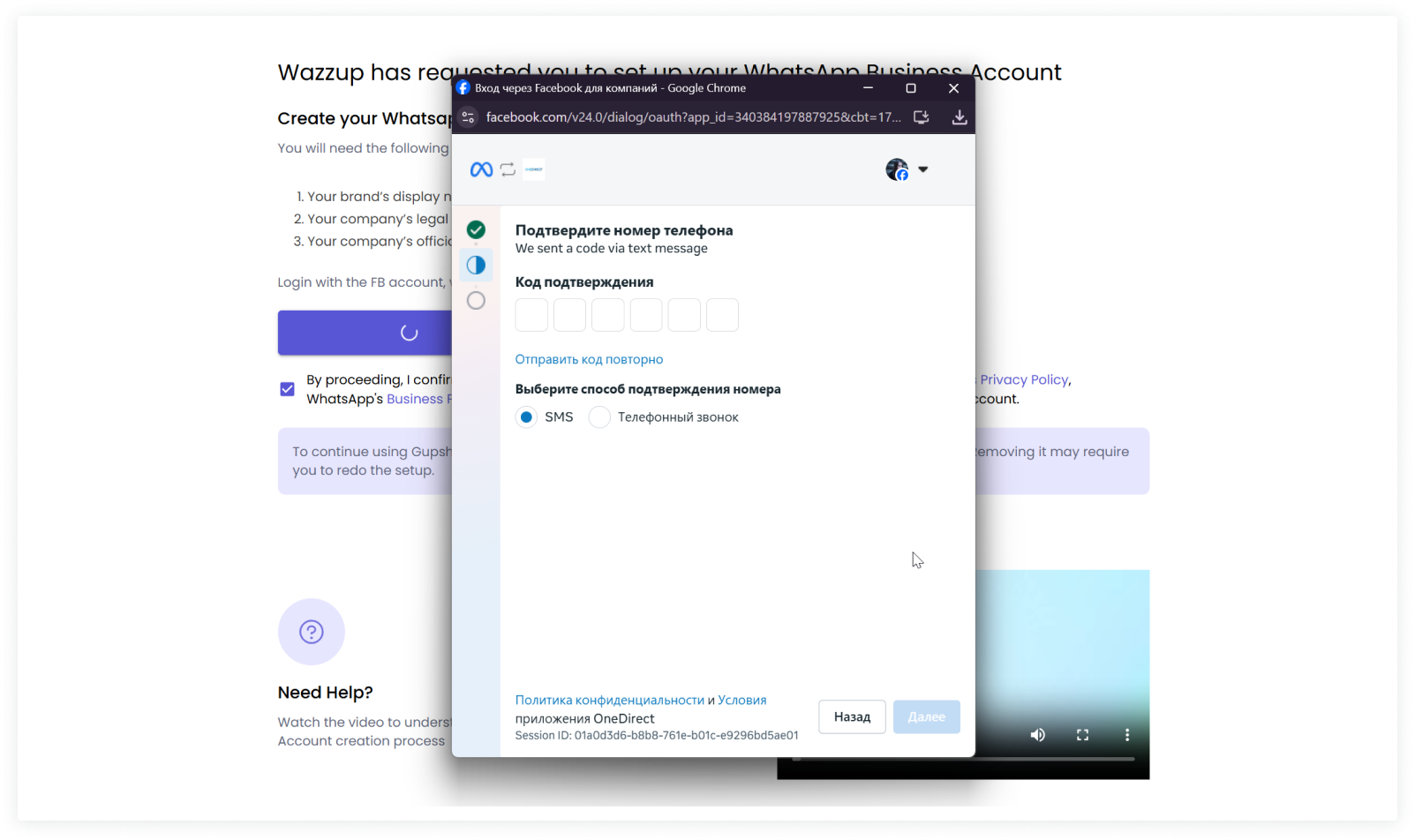Click the Facebook favicon in popup title bar
Image resolution: width=1415 pixels, height=840 pixels.
tap(463, 88)
